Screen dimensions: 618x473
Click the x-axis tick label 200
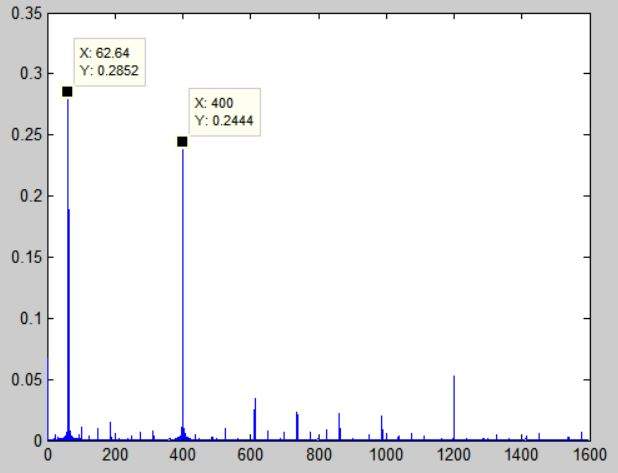pos(115,454)
